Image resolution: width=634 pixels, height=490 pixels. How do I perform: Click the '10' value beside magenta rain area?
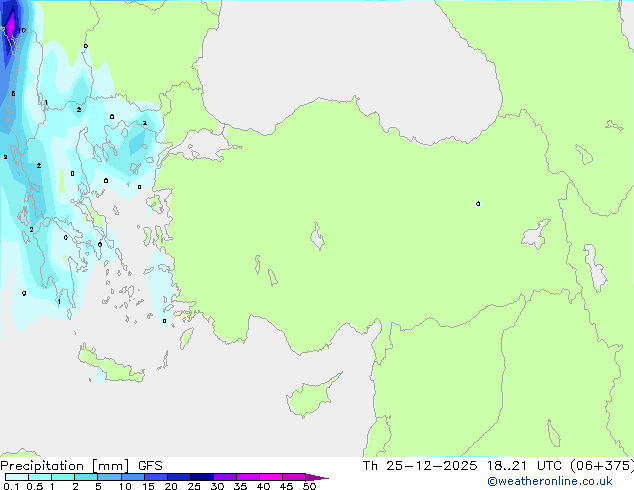[22, 30]
